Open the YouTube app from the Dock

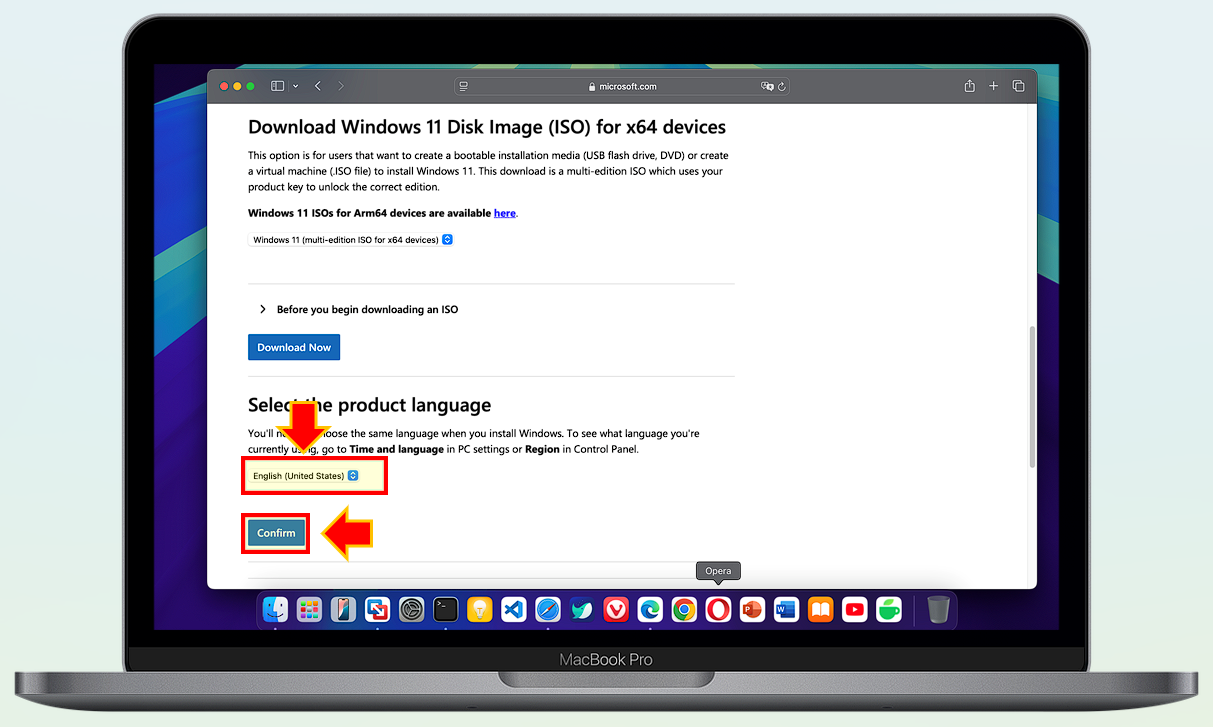(x=854, y=609)
